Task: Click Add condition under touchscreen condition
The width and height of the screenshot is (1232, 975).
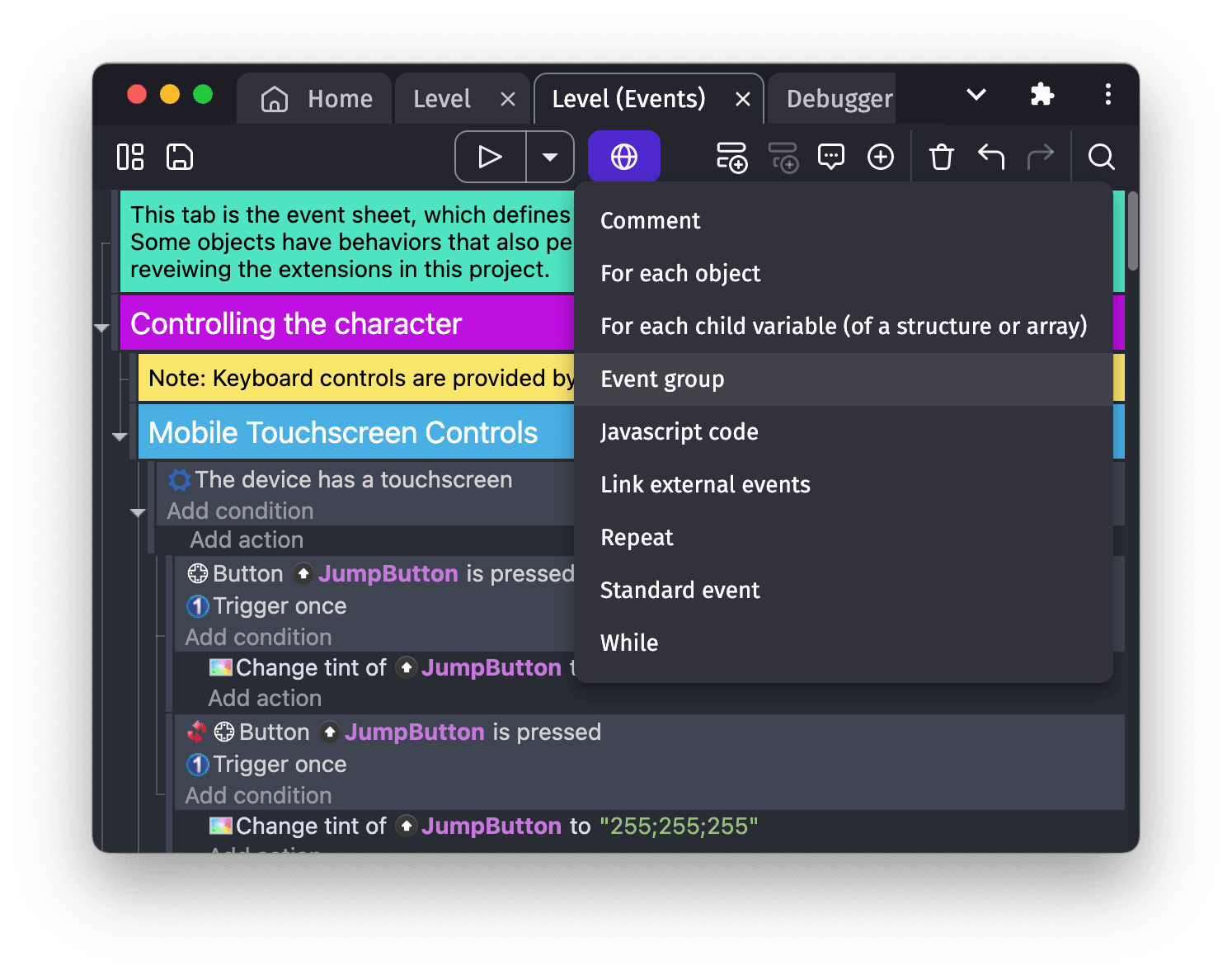Action: pyautogui.click(x=240, y=511)
